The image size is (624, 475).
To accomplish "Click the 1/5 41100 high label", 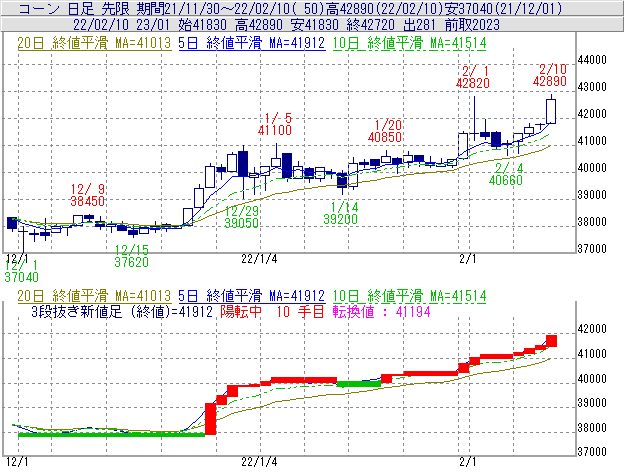I will 275,124.
